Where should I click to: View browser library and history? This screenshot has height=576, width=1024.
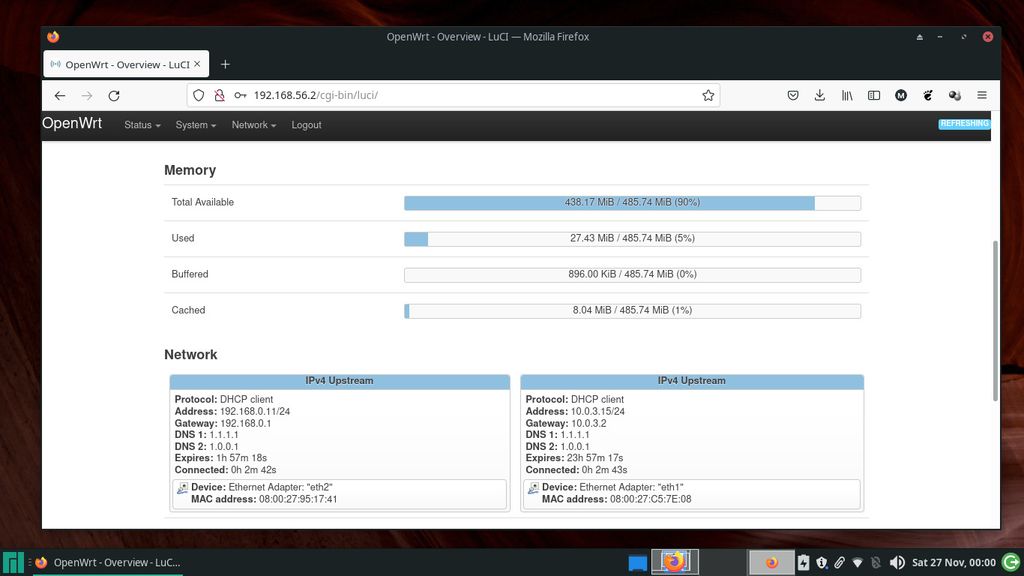coord(847,94)
